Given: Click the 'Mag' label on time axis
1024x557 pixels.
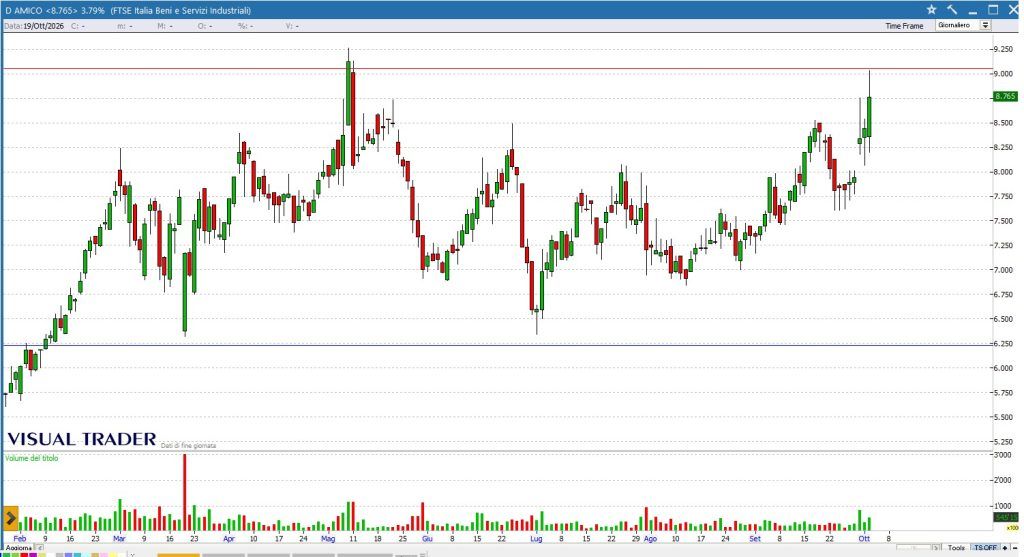Looking at the screenshot, I should [328, 539].
